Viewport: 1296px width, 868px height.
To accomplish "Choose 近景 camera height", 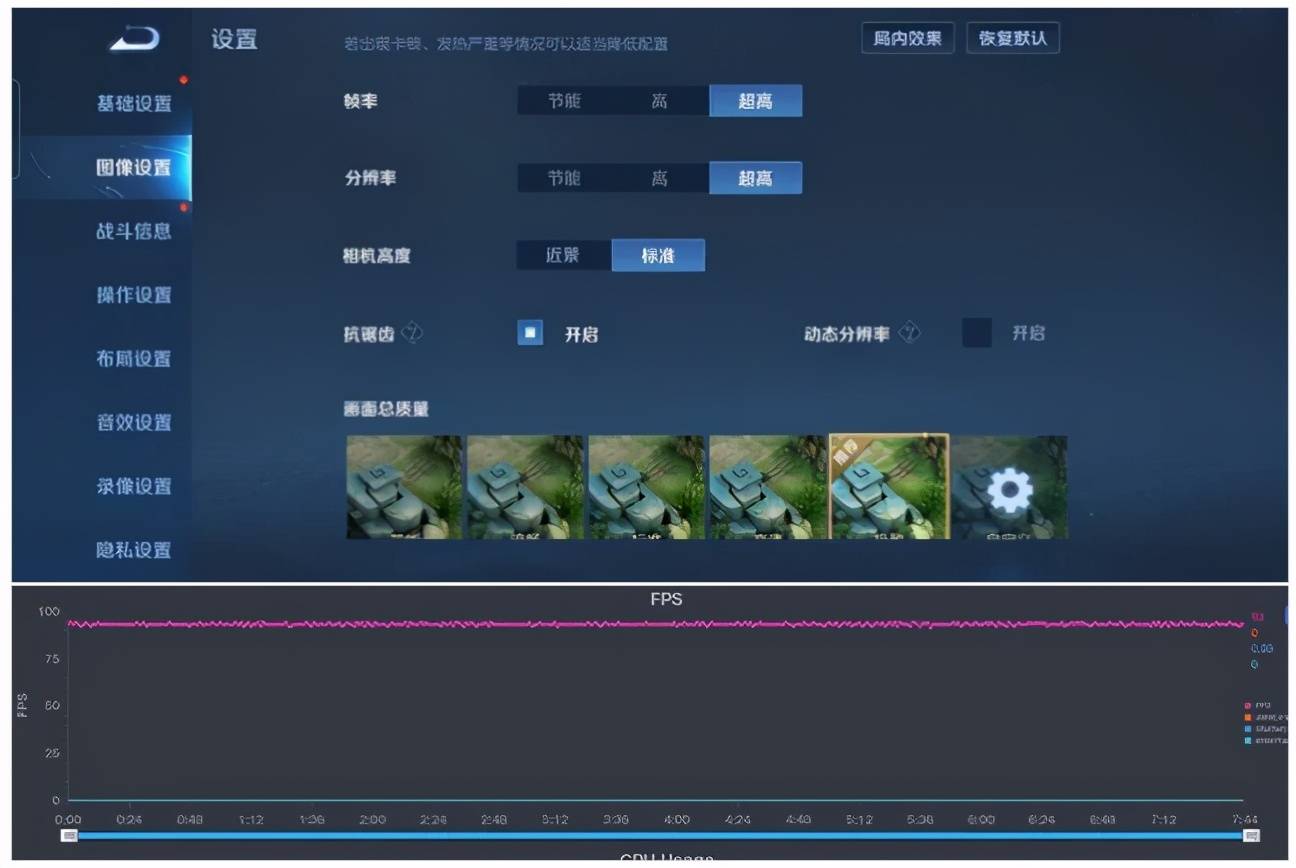I will [x=563, y=255].
